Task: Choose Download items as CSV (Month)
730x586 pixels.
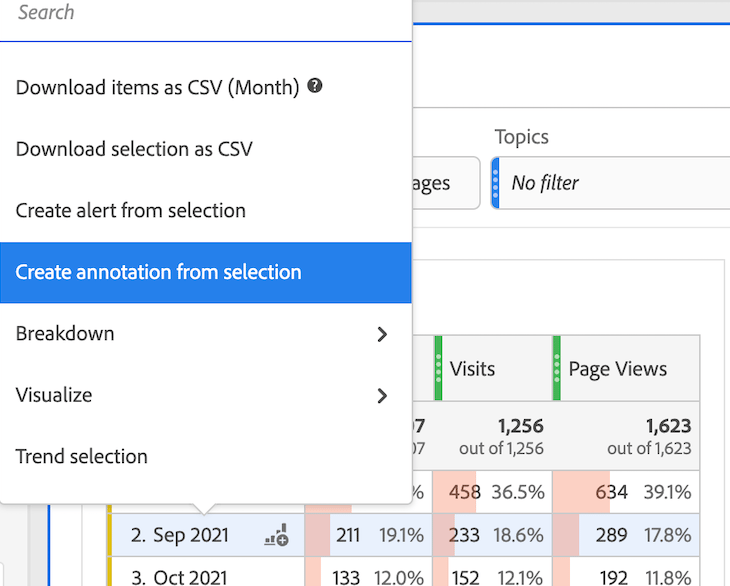Action: (x=157, y=88)
